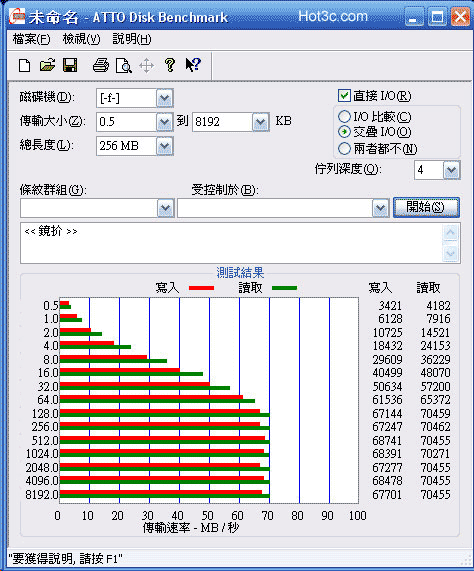Screen dimensions: 474x571
Task: Click the write value 3421
Action: point(390,306)
